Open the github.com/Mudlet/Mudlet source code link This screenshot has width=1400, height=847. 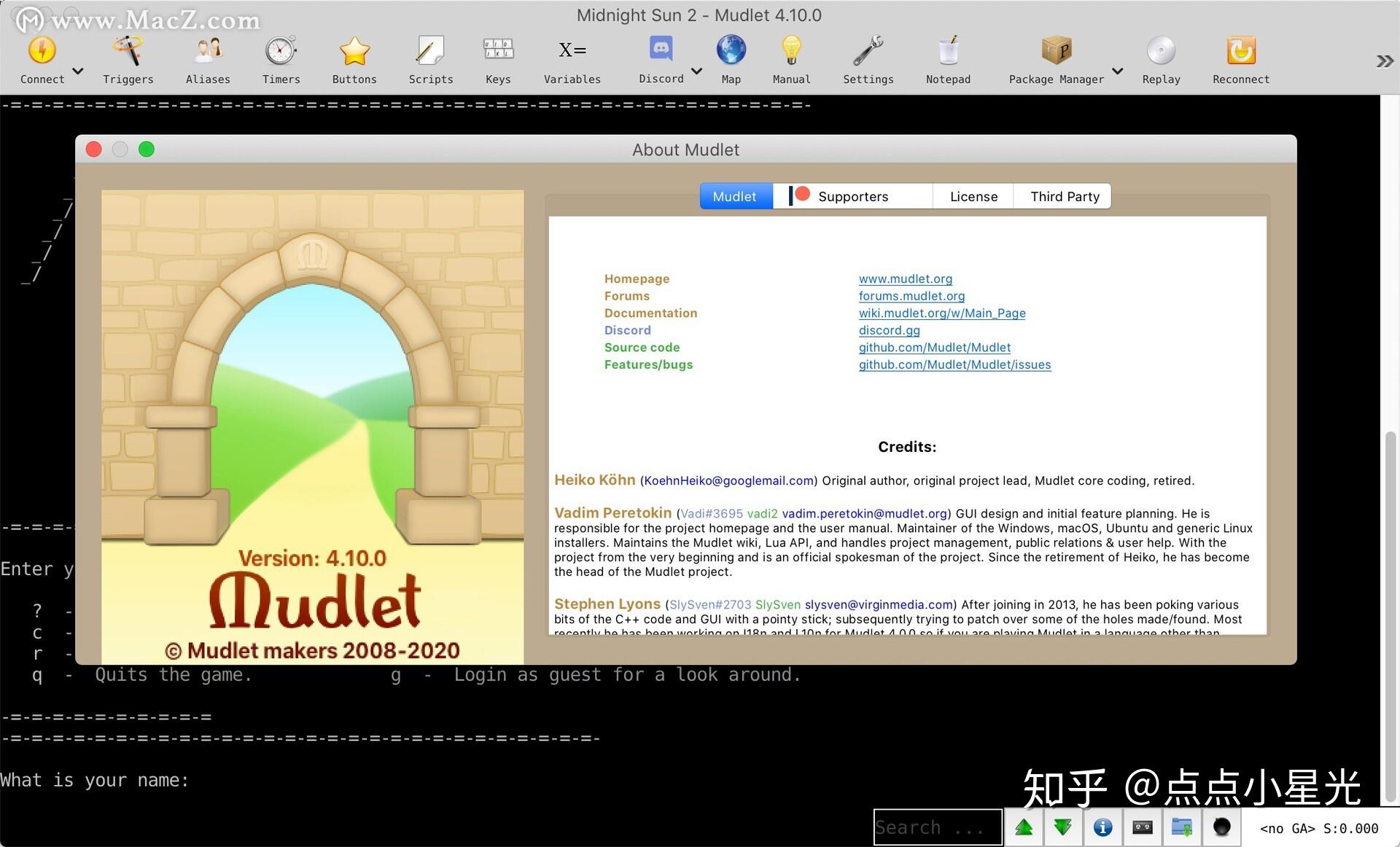tap(935, 348)
